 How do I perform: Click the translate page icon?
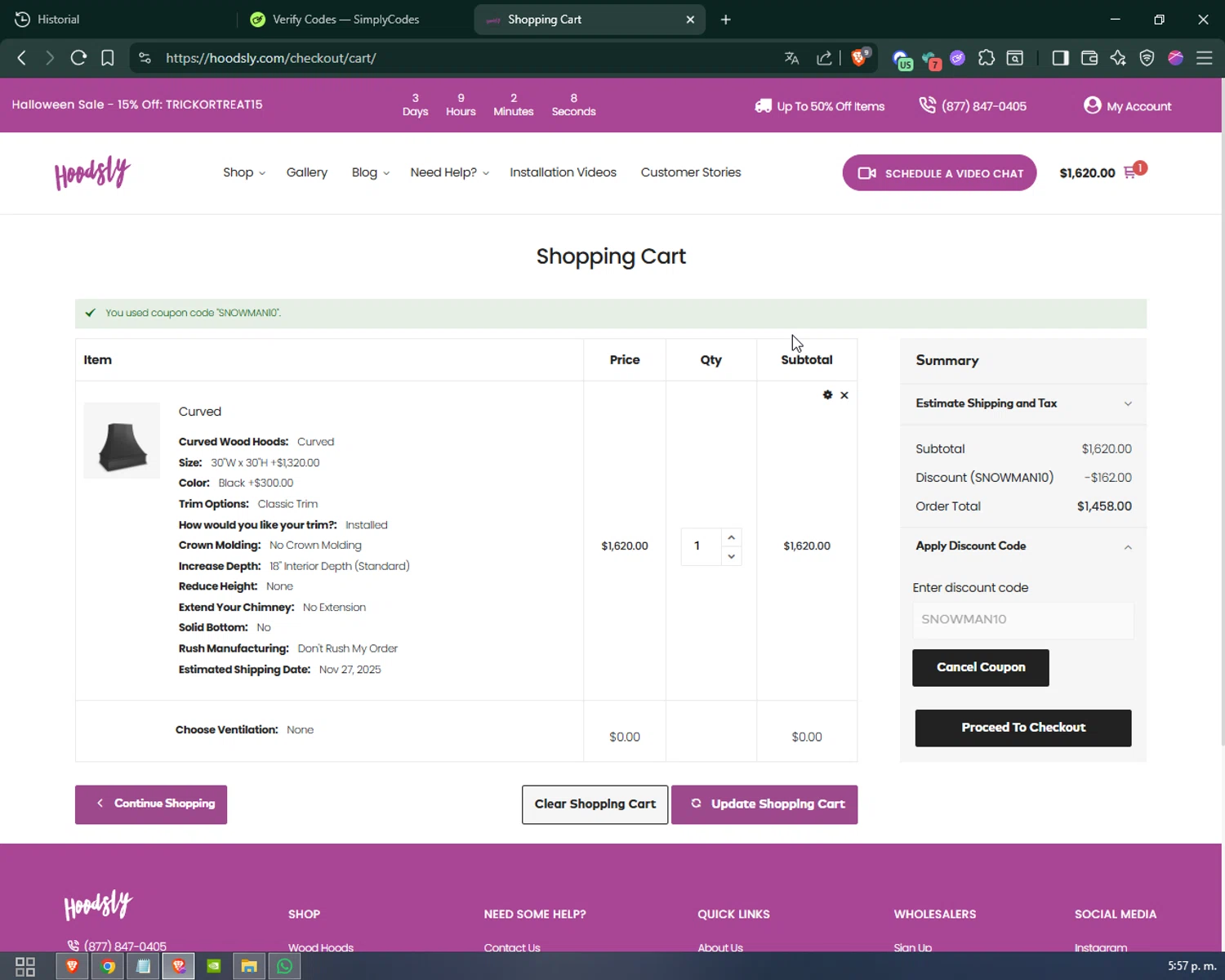[x=791, y=58]
